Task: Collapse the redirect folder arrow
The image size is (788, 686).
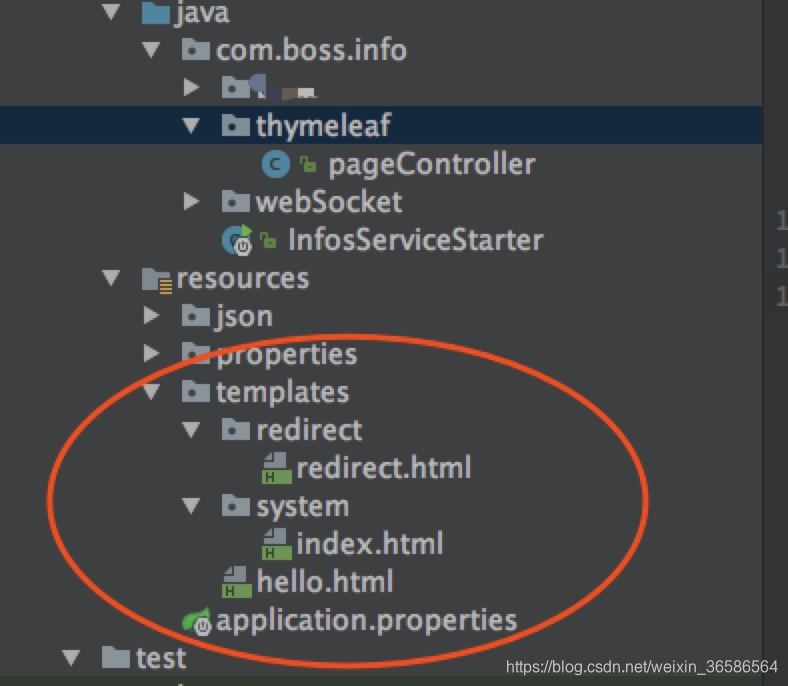Action: point(191,430)
